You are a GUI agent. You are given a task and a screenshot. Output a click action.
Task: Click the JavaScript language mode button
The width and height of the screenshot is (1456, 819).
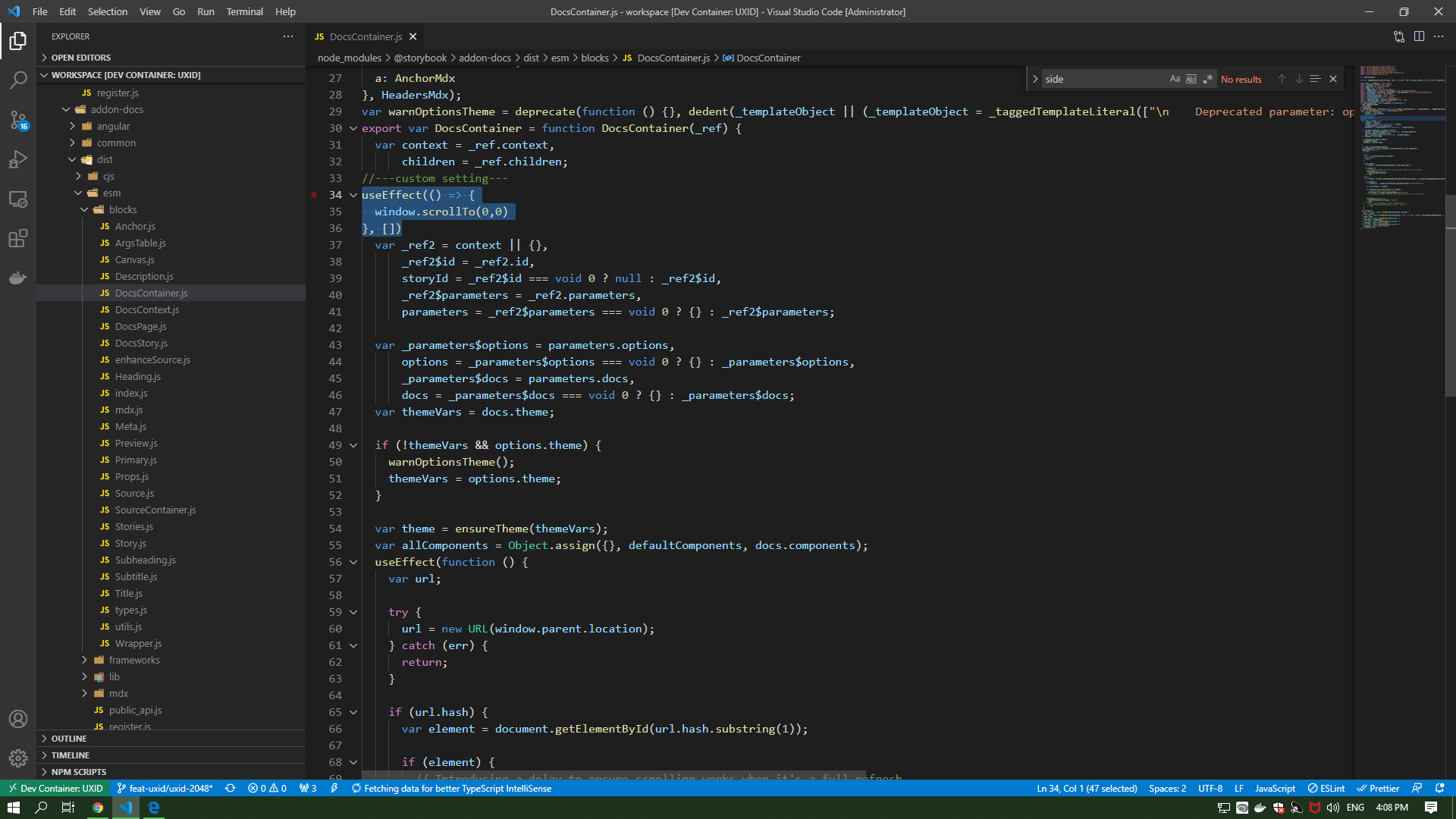1275,788
